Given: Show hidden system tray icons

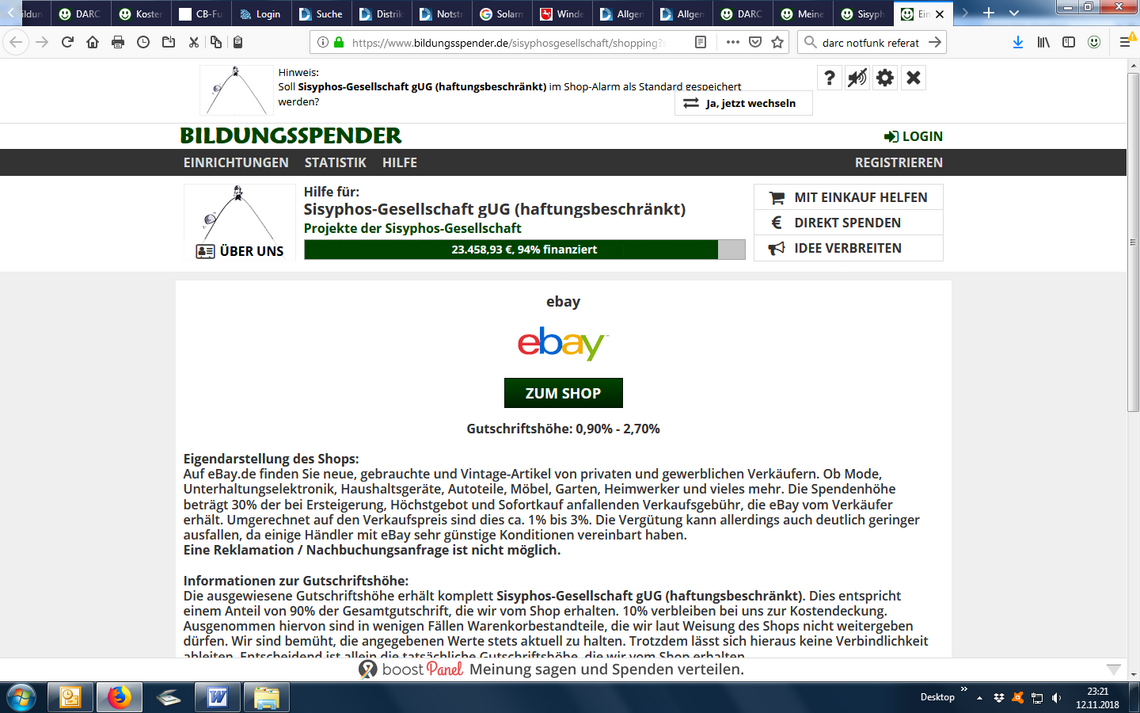Looking at the screenshot, I should click(979, 698).
